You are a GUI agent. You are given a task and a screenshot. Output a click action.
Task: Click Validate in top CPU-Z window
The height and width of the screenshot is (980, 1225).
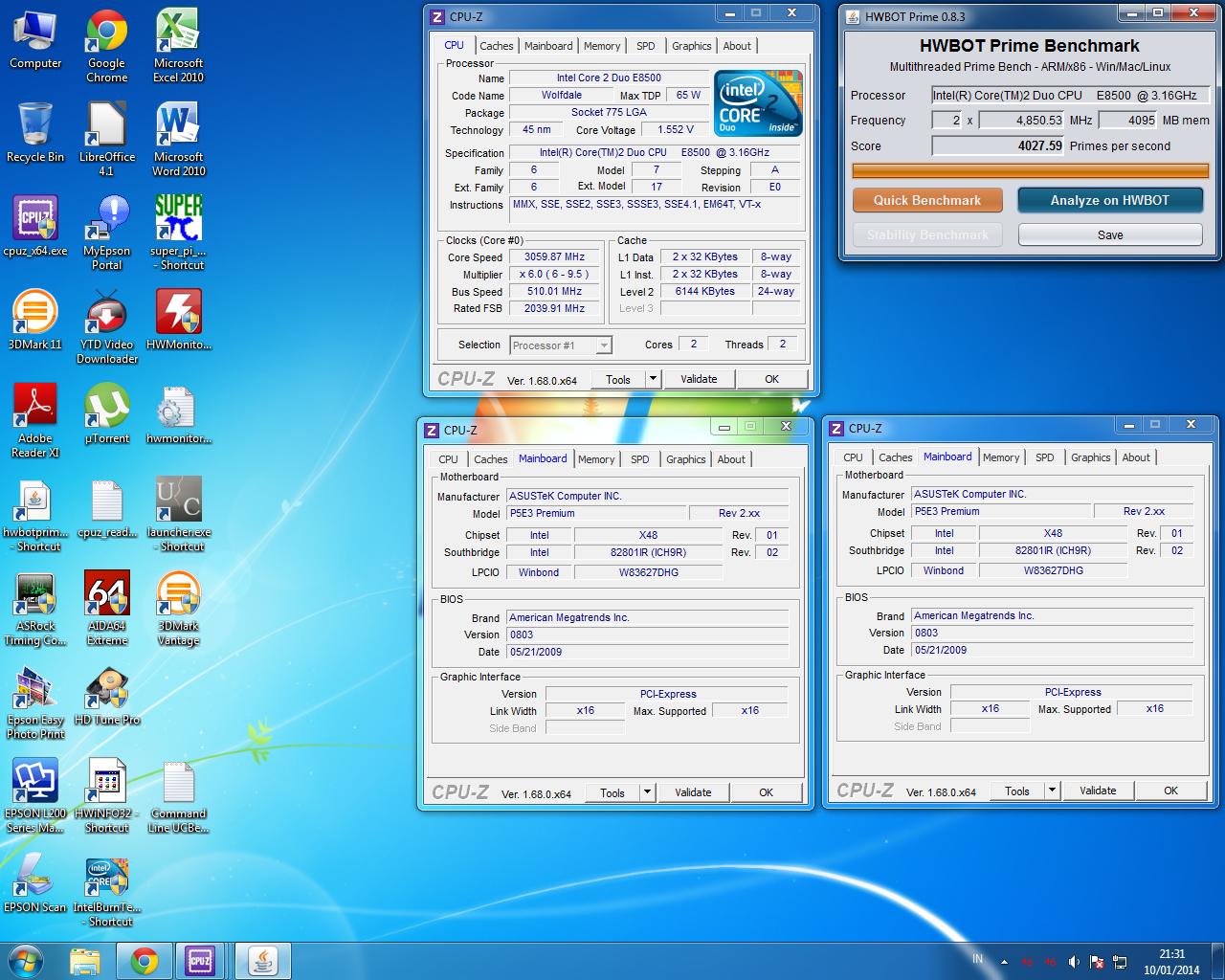tap(699, 379)
